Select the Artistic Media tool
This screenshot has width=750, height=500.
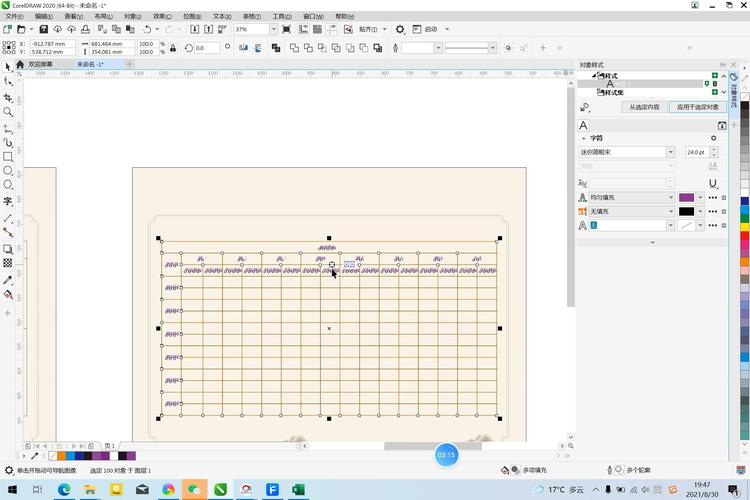coord(8,143)
